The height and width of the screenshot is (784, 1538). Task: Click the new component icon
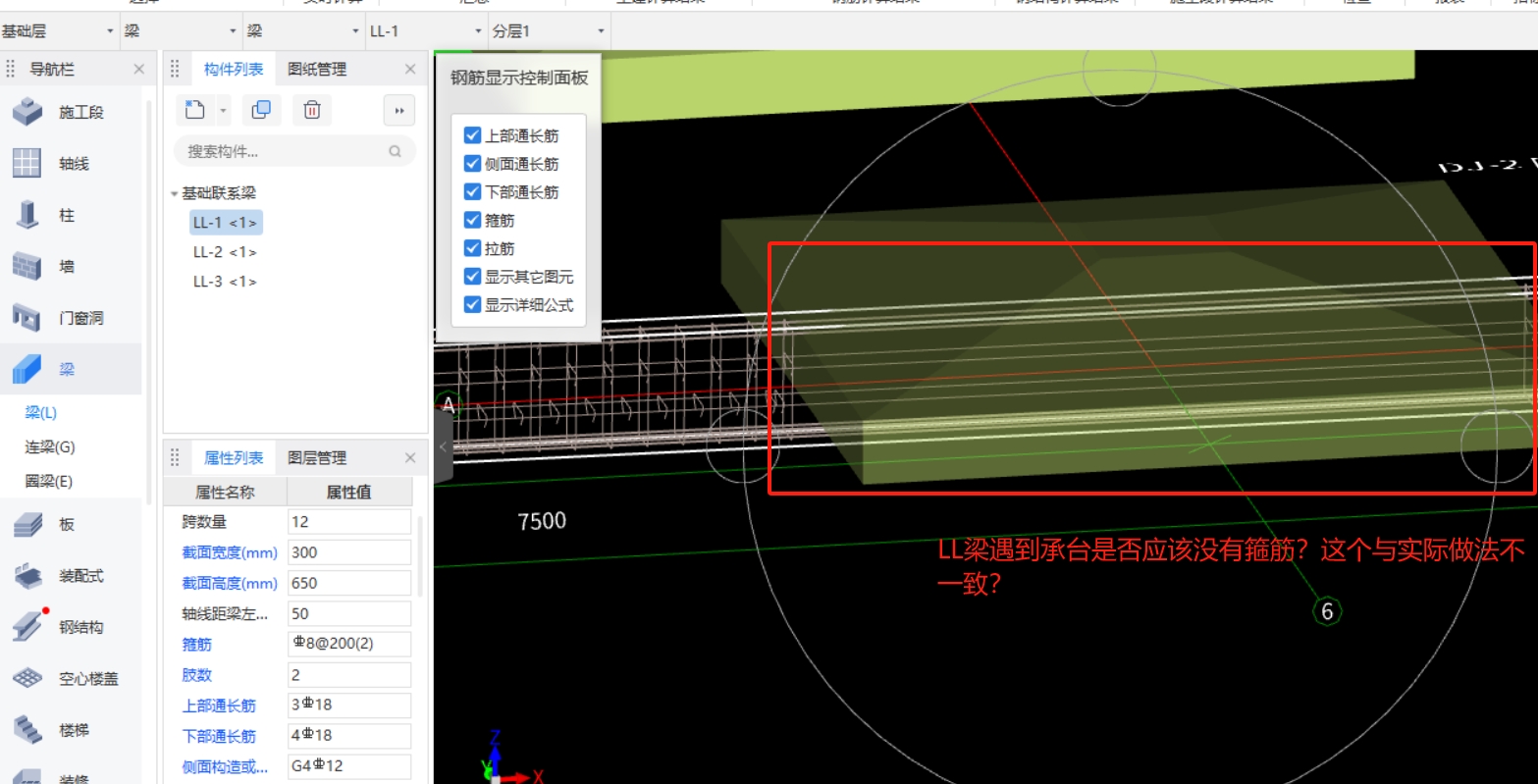pos(194,110)
